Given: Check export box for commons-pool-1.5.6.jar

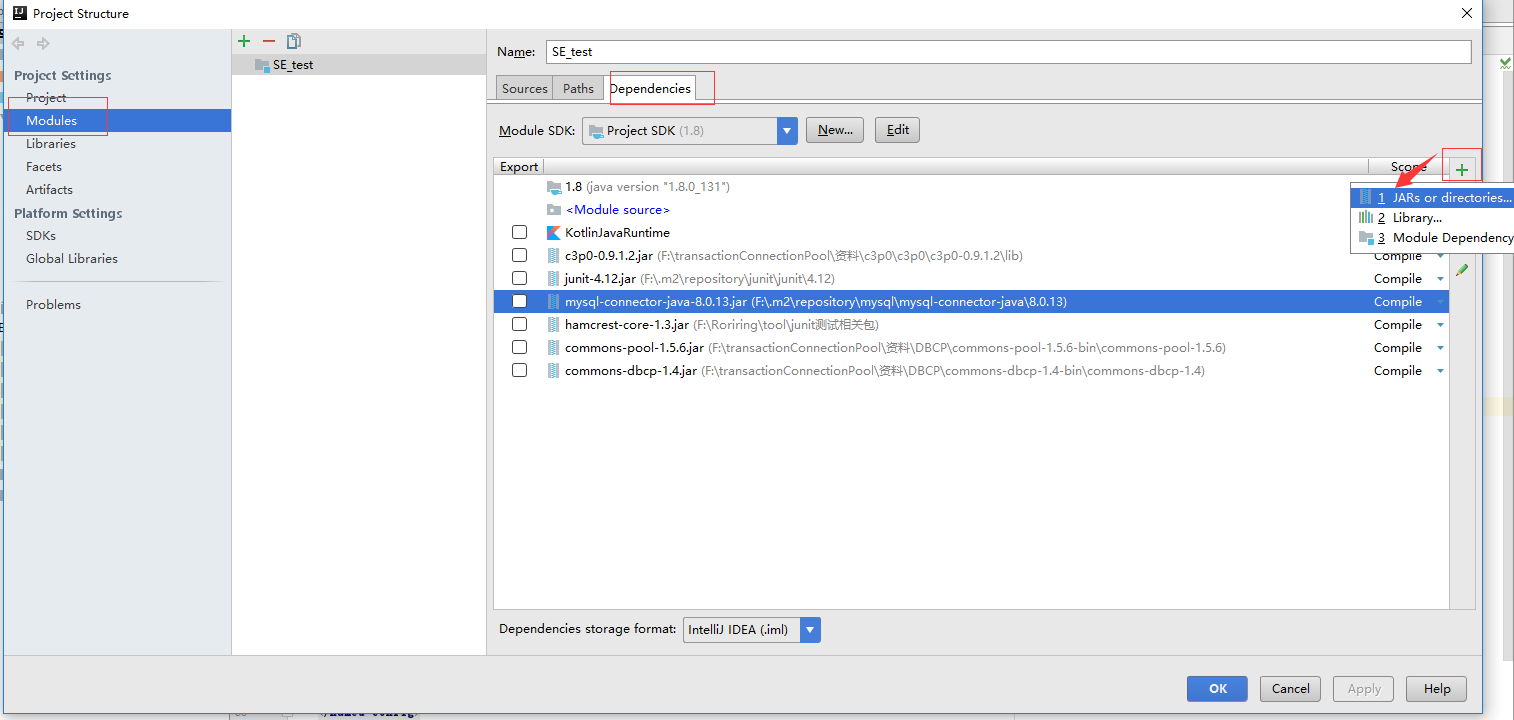Looking at the screenshot, I should [519, 348].
